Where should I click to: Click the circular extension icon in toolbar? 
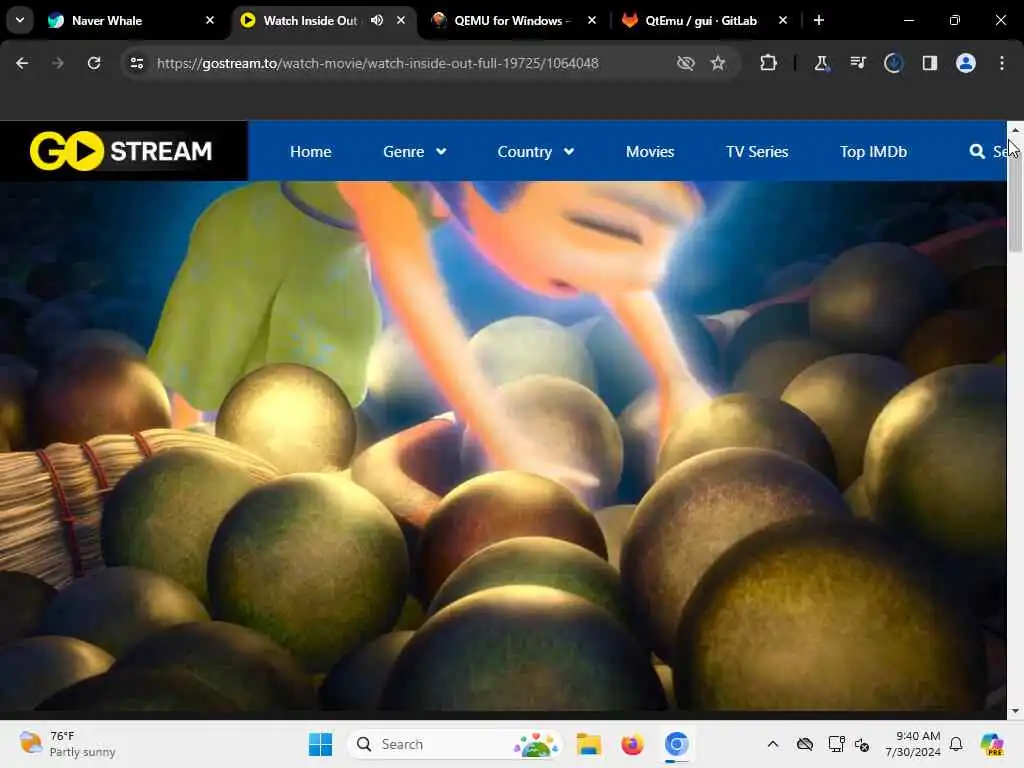point(893,63)
